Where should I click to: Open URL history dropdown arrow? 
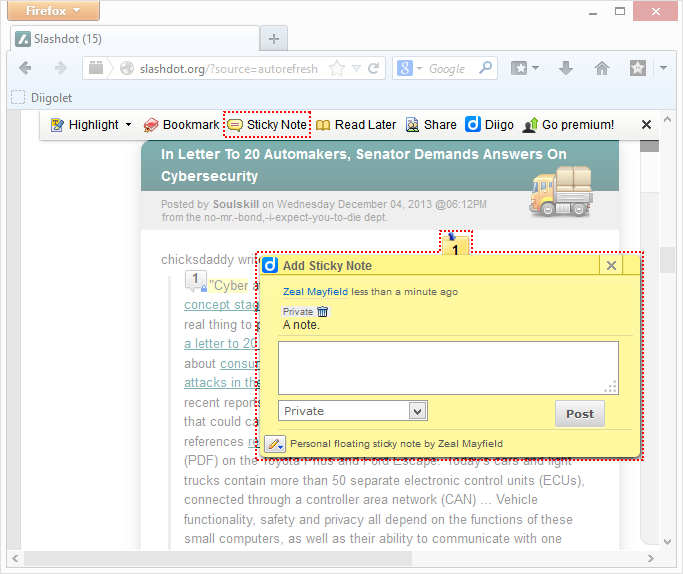(356, 68)
